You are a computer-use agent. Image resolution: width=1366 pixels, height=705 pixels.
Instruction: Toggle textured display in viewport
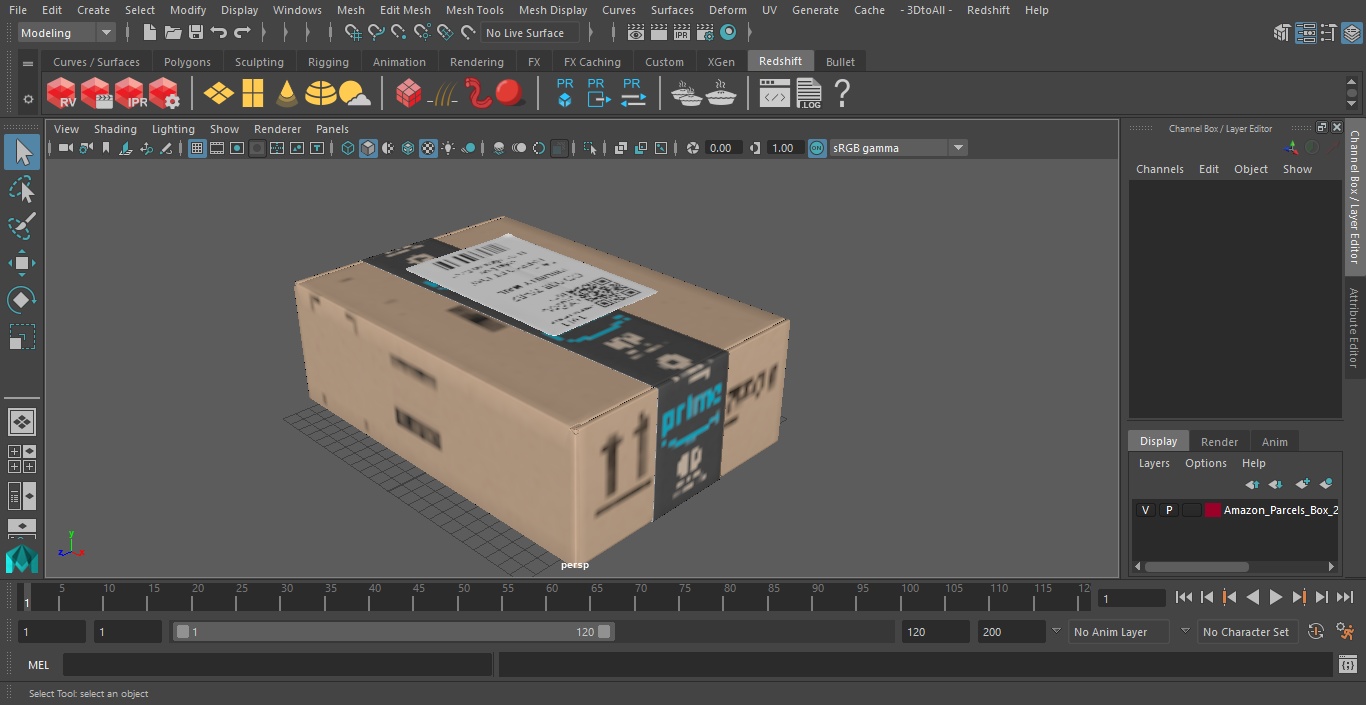[428, 148]
